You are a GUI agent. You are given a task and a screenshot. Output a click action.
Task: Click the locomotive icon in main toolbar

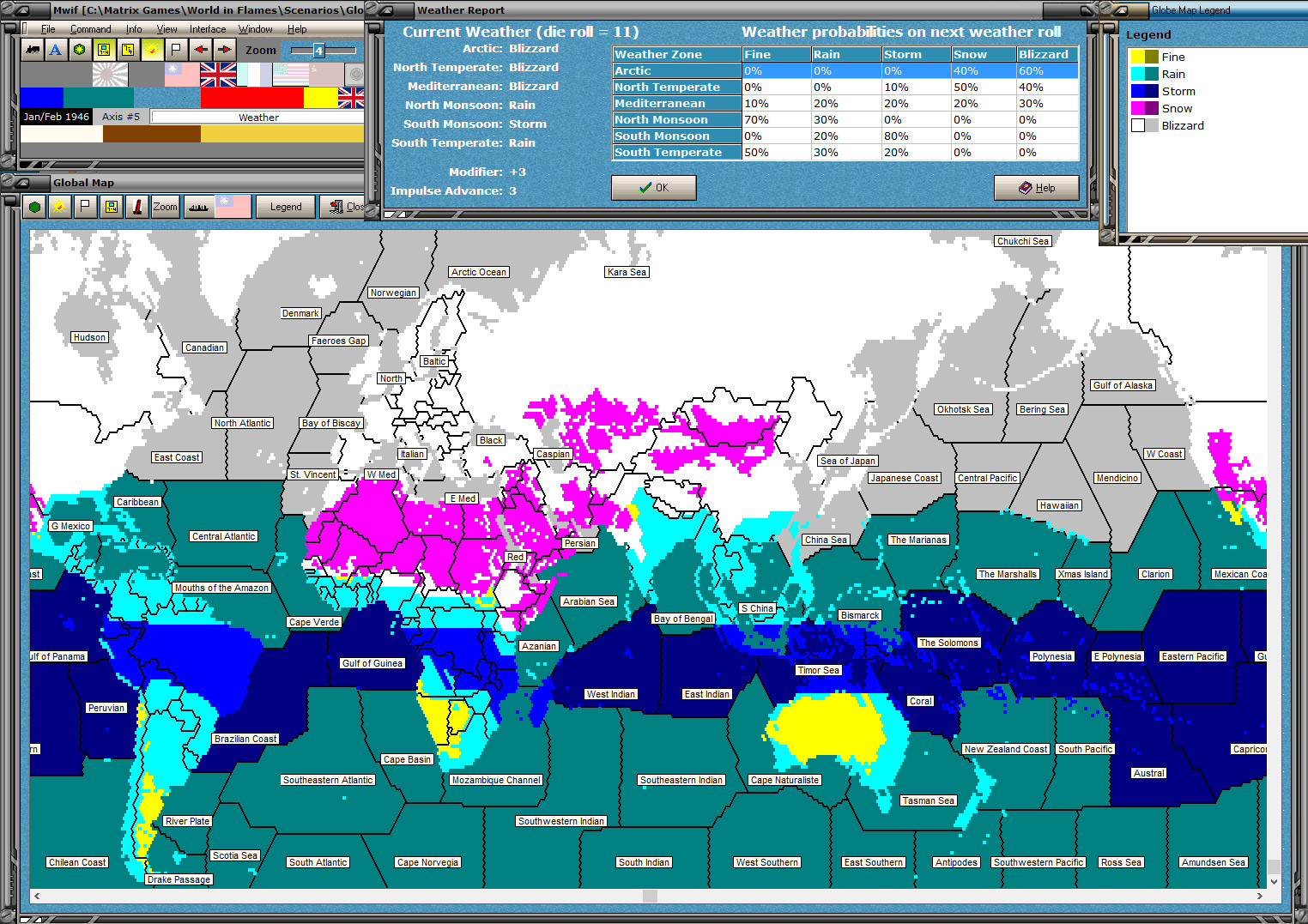33,50
